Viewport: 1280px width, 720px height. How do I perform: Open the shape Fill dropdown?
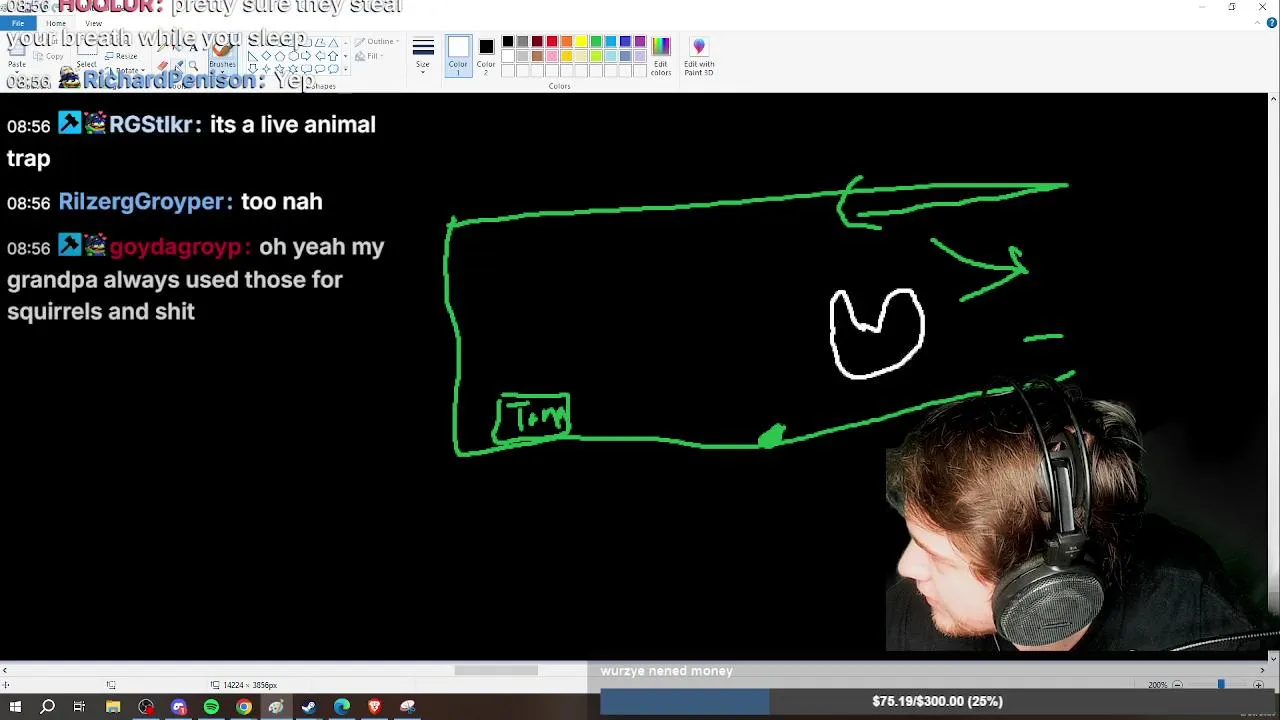pyautogui.click(x=369, y=56)
